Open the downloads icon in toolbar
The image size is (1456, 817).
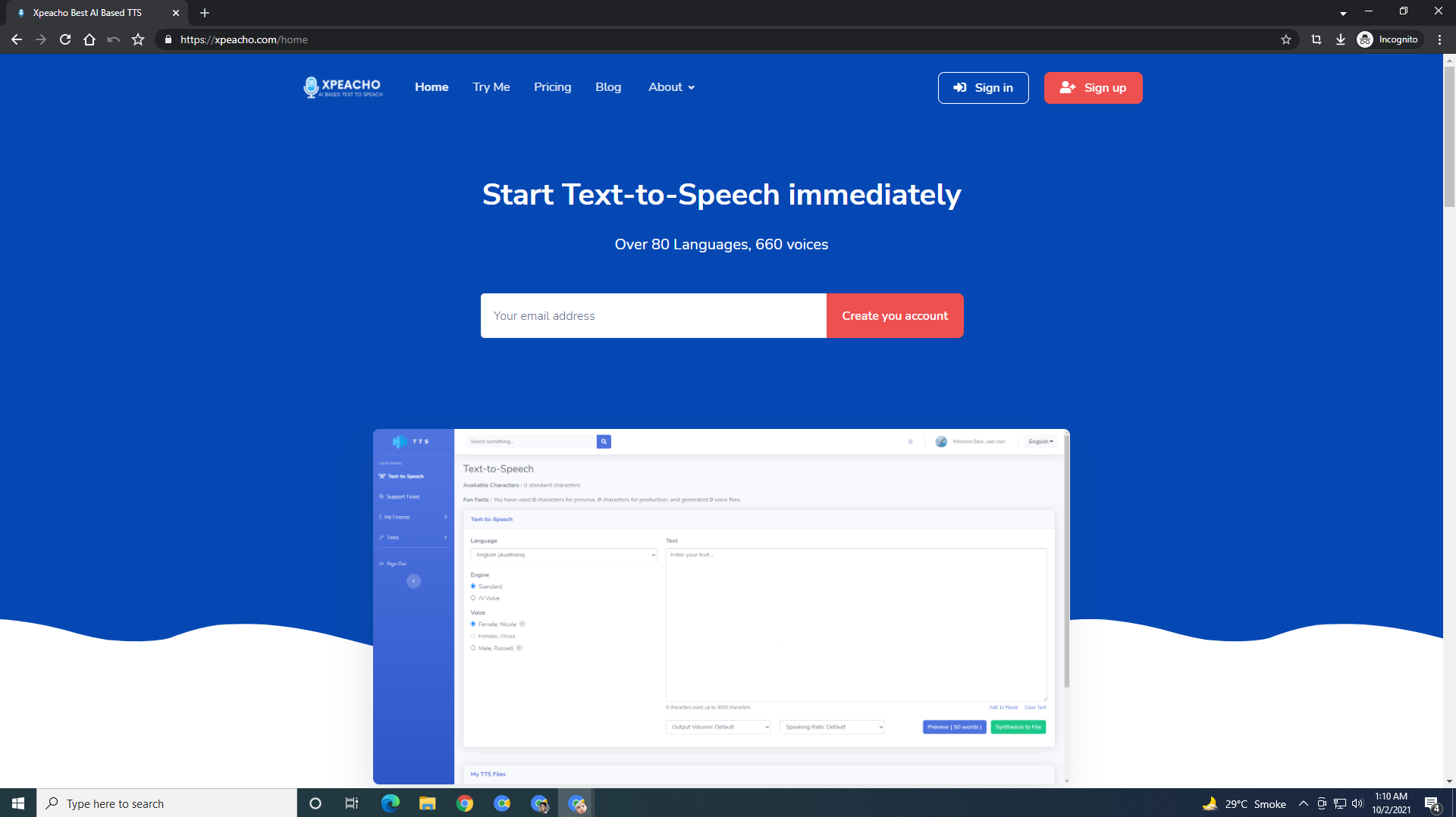pos(1341,39)
